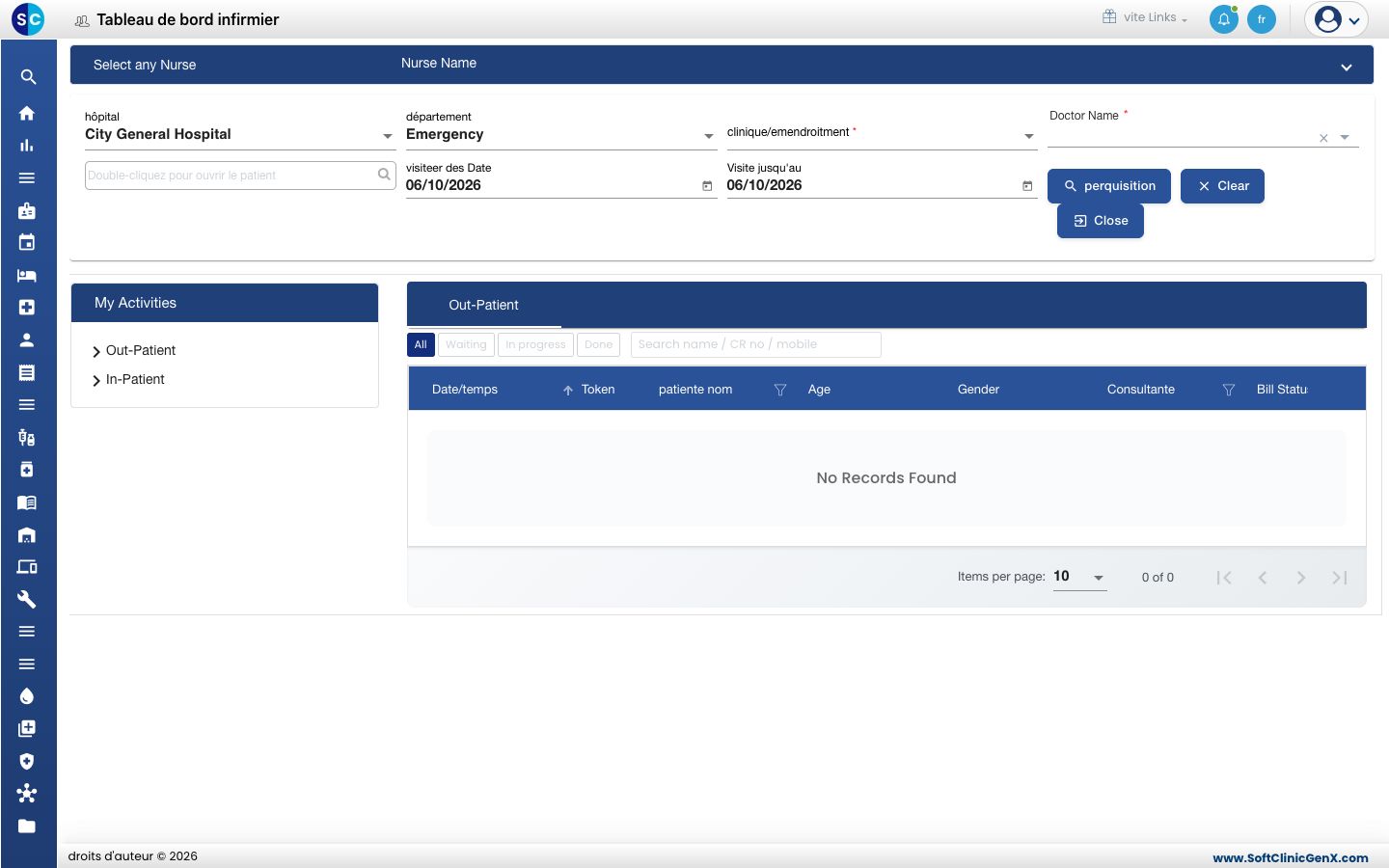The image size is (1389, 868).
Task: Select the Waiting status filter
Action: 466,344
